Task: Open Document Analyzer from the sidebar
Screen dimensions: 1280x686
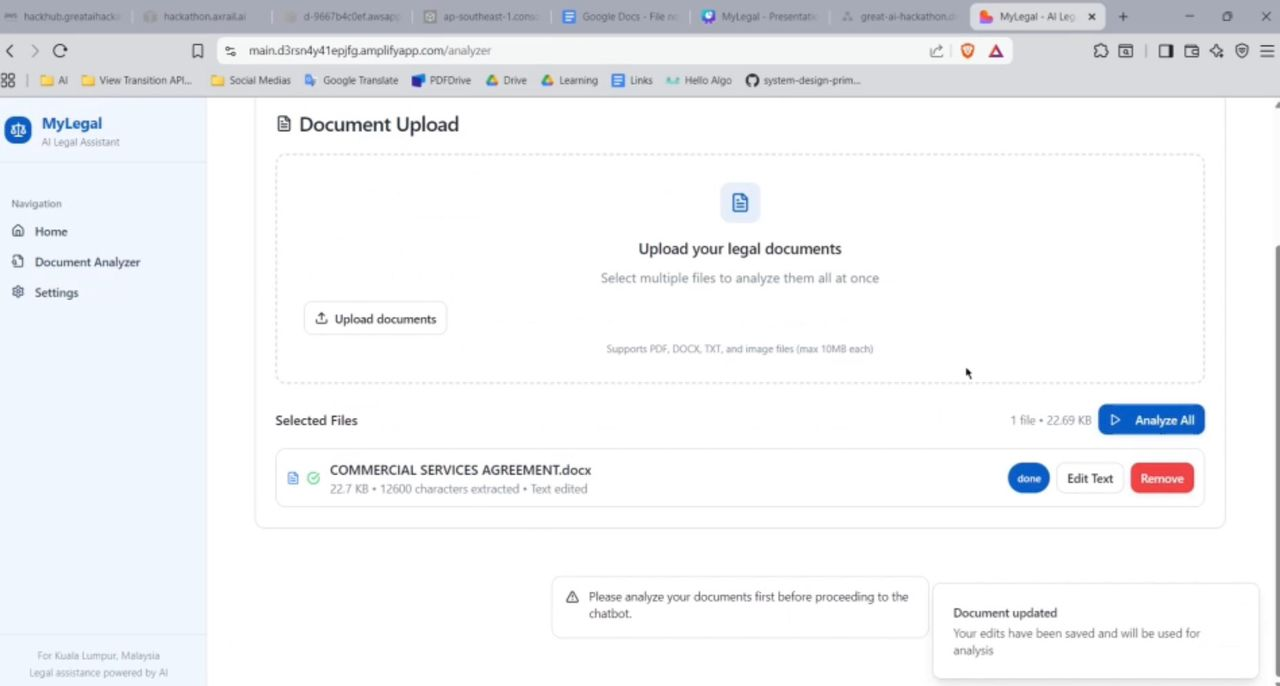Action: (x=87, y=261)
